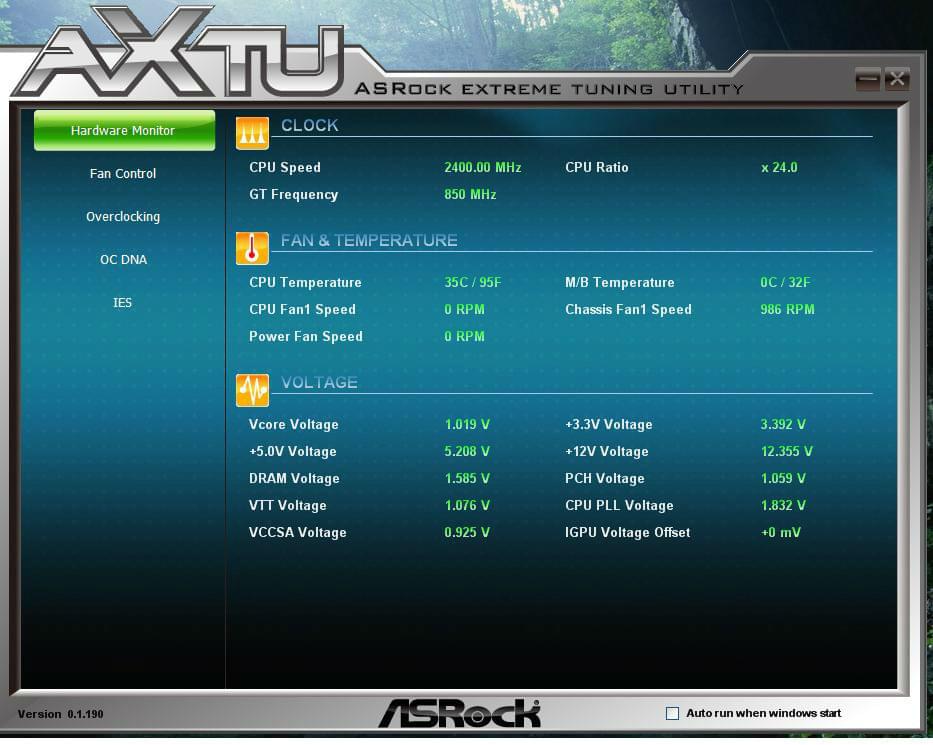This screenshot has height=745, width=933.
Task: Click the +12V Voltage value 12.355 V
Action: (787, 452)
